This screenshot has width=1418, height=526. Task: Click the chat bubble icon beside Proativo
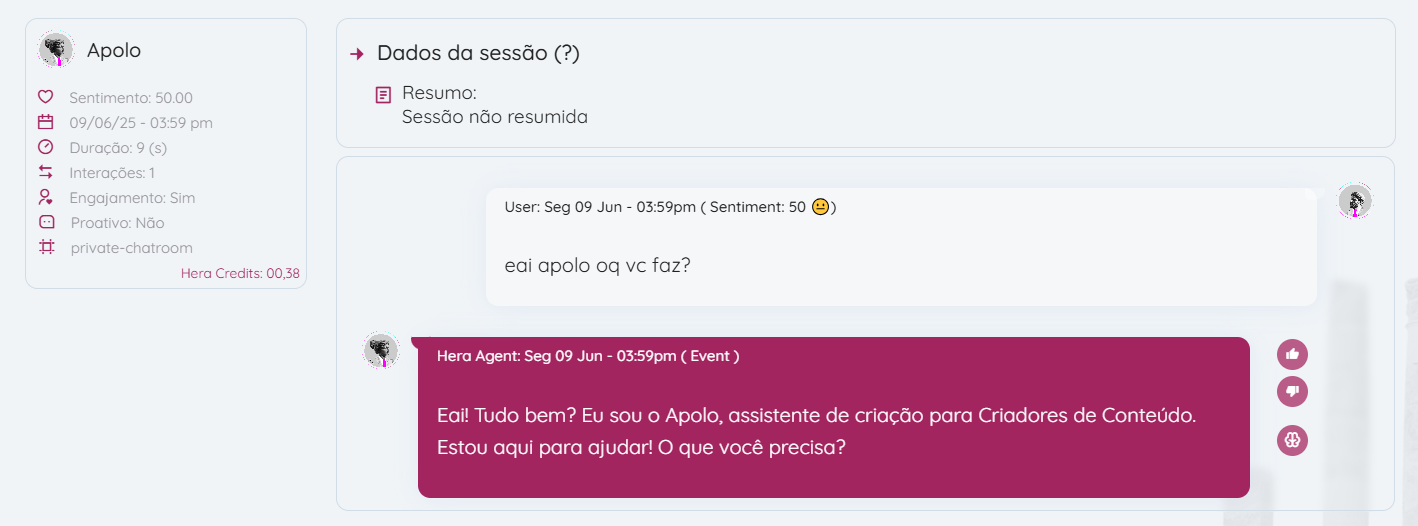(46, 222)
